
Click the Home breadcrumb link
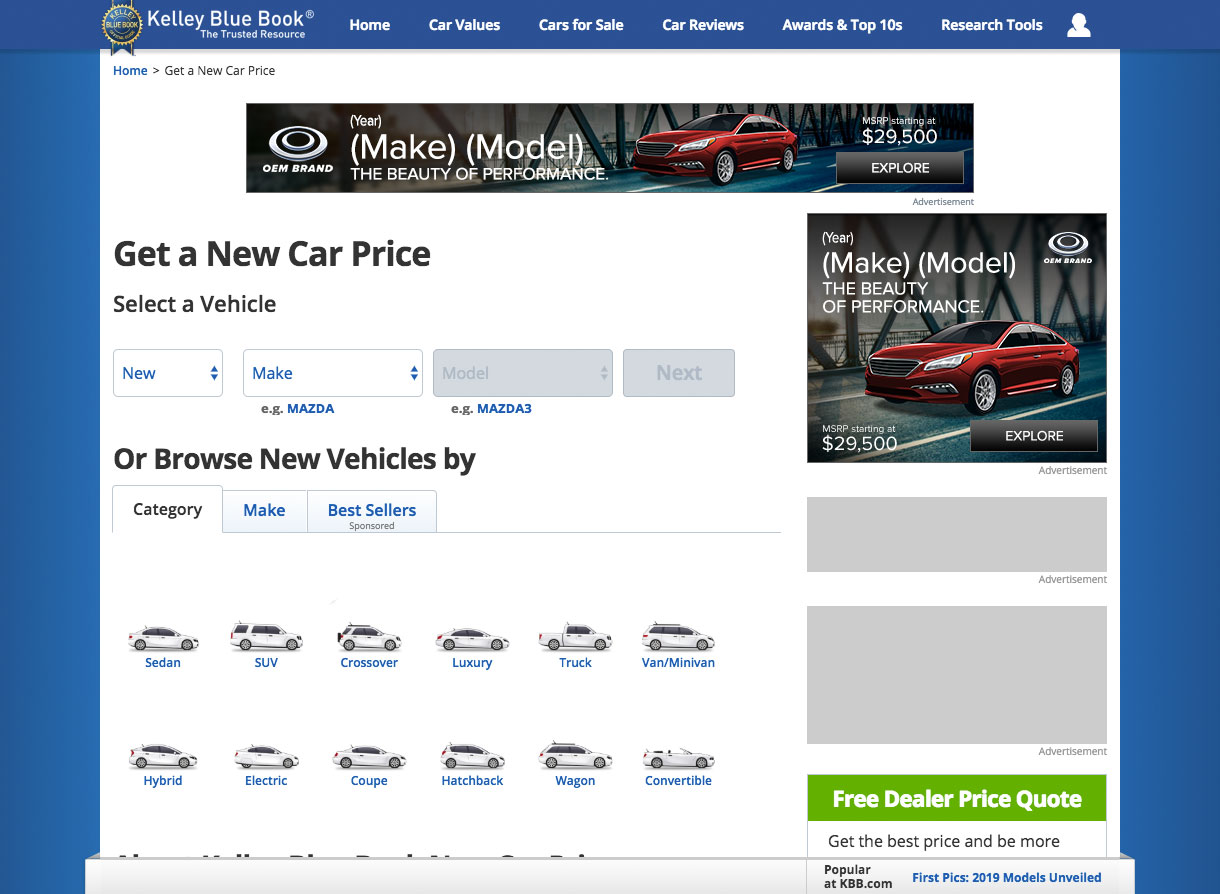tap(130, 71)
